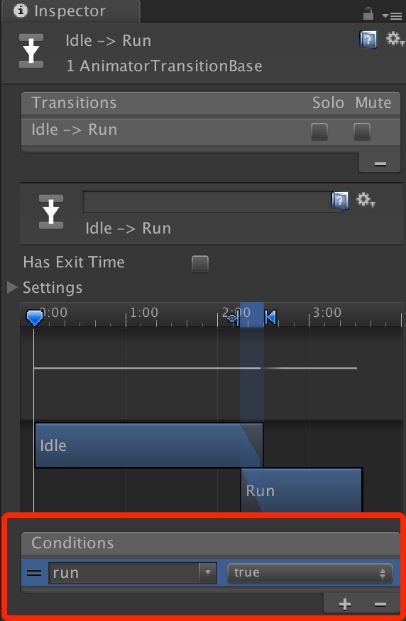Enable the Has Exit Time checkbox
The width and height of the screenshot is (406, 621).
point(200,264)
